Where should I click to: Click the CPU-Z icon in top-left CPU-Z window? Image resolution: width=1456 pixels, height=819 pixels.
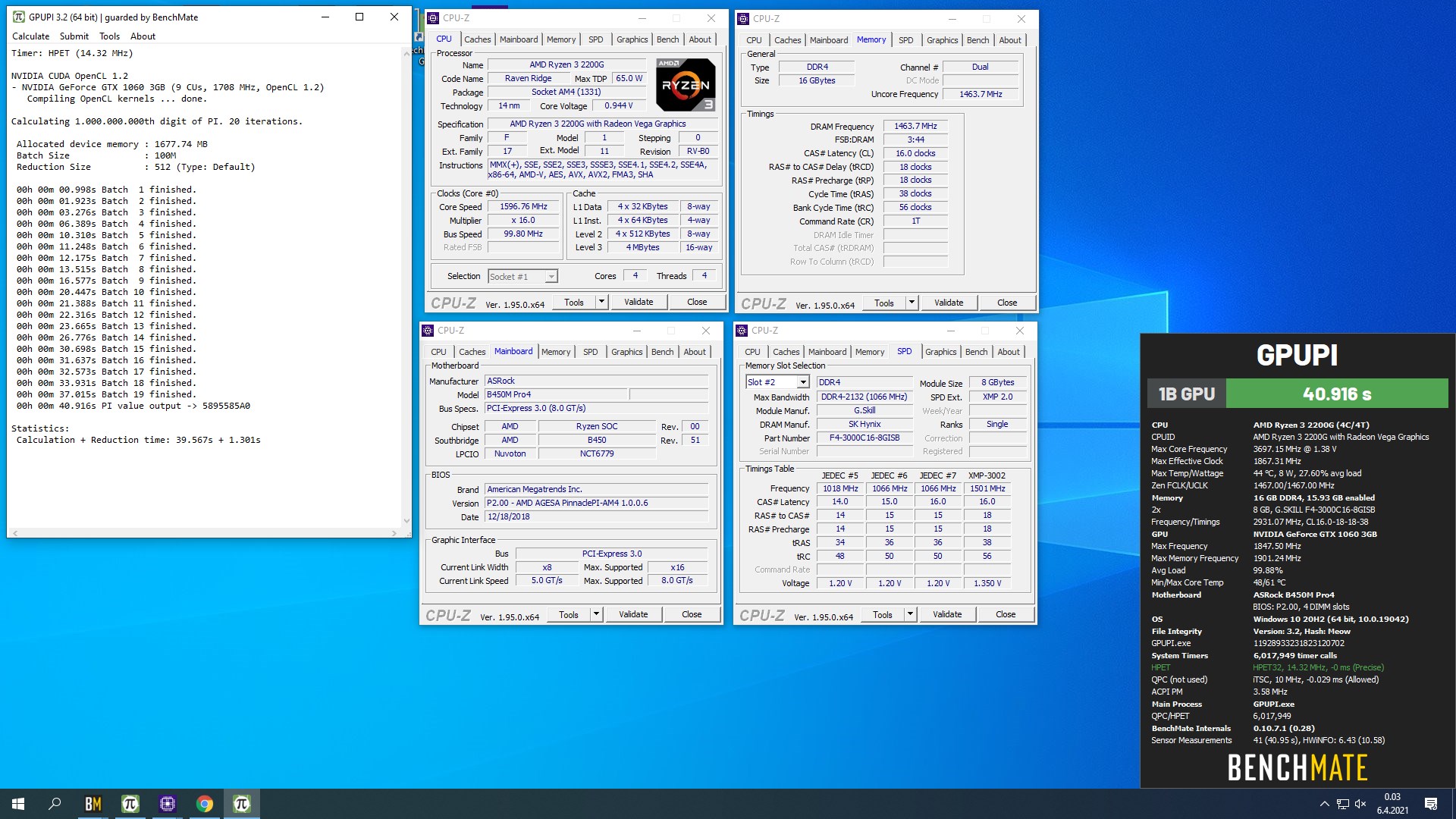click(x=433, y=17)
